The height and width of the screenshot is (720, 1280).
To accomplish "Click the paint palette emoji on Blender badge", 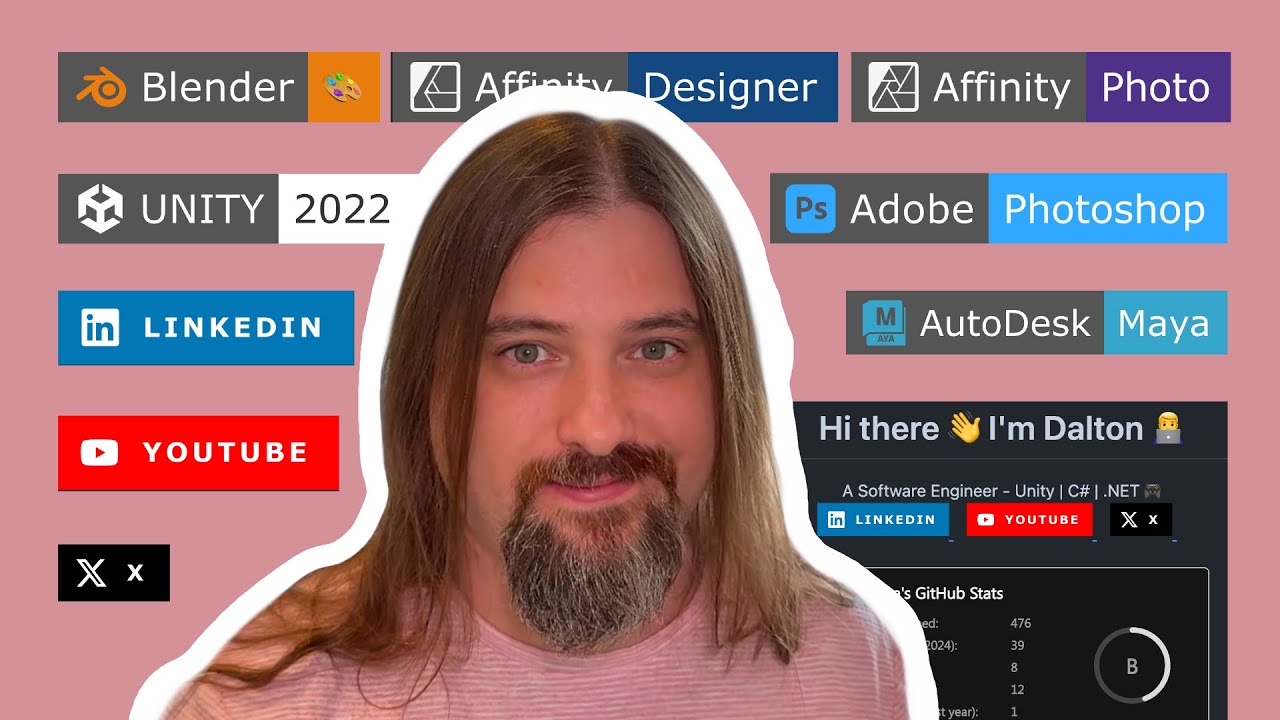I will [342, 88].
